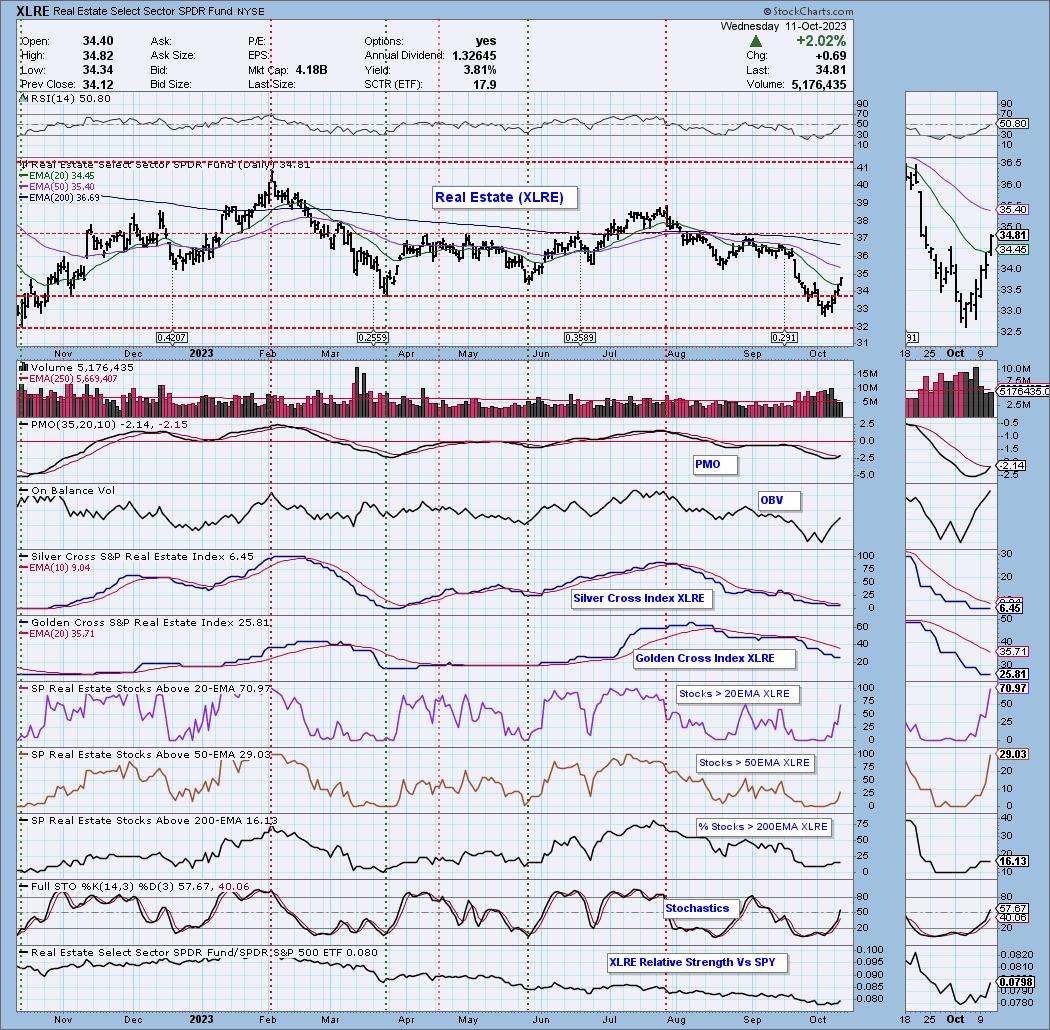Click the 25.81 Golden Cross tag in zoom panel

(x=1012, y=674)
